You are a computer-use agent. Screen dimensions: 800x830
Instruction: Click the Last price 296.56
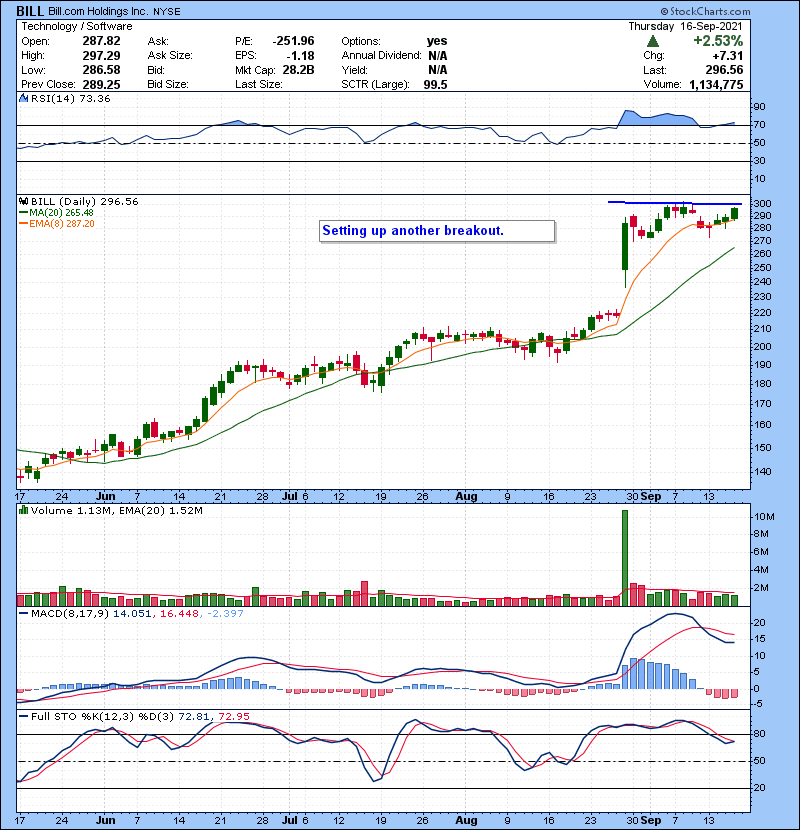pyautogui.click(x=724, y=70)
